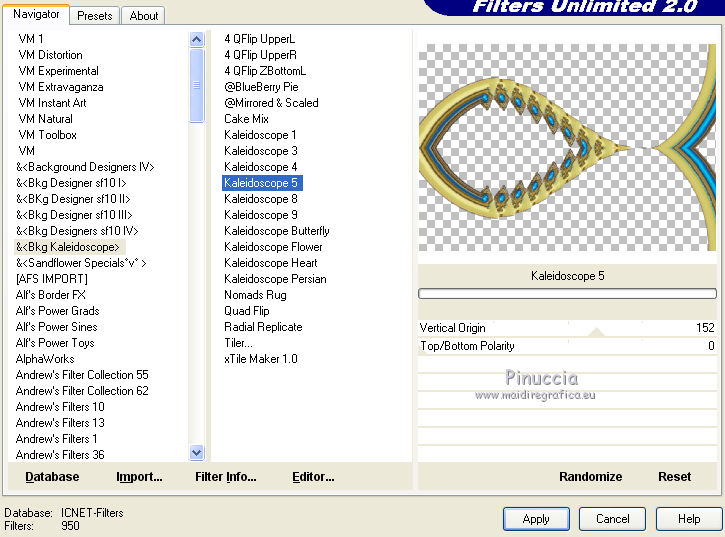Viewport: 725px width, 537px height.
Task: Choose the VM Natural category
Action: pyautogui.click(x=45, y=119)
